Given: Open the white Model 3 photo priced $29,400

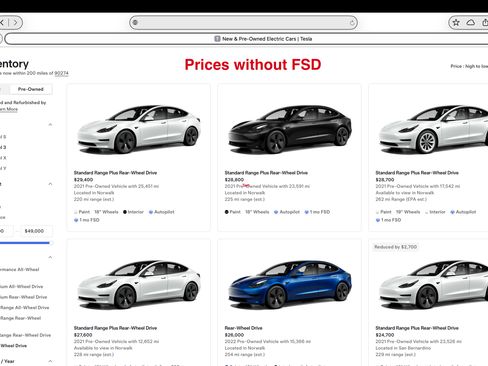Looking at the screenshot, I should pyautogui.click(x=138, y=130).
